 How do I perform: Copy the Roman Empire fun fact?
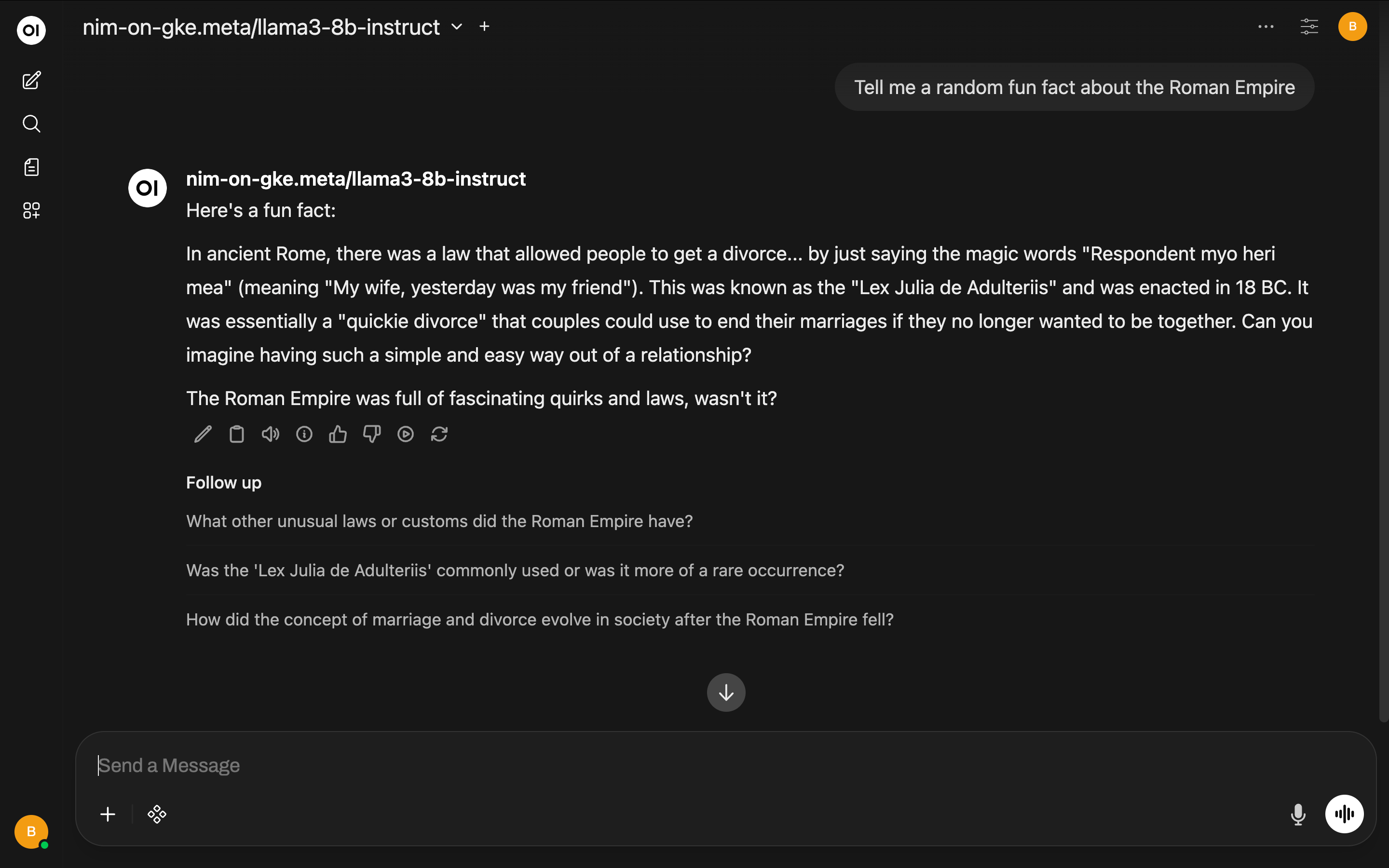coord(236,434)
